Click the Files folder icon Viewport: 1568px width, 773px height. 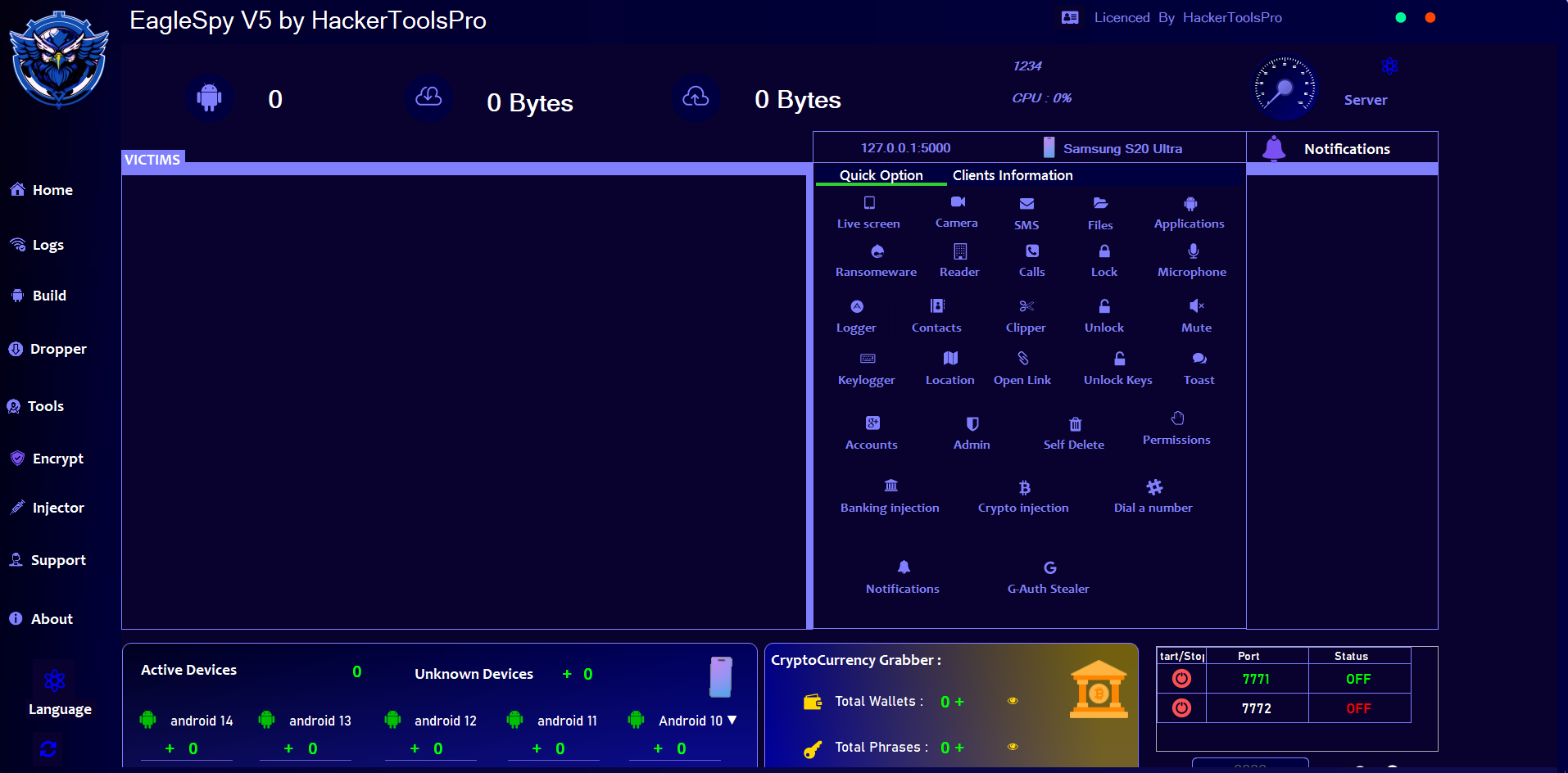pos(1100,203)
